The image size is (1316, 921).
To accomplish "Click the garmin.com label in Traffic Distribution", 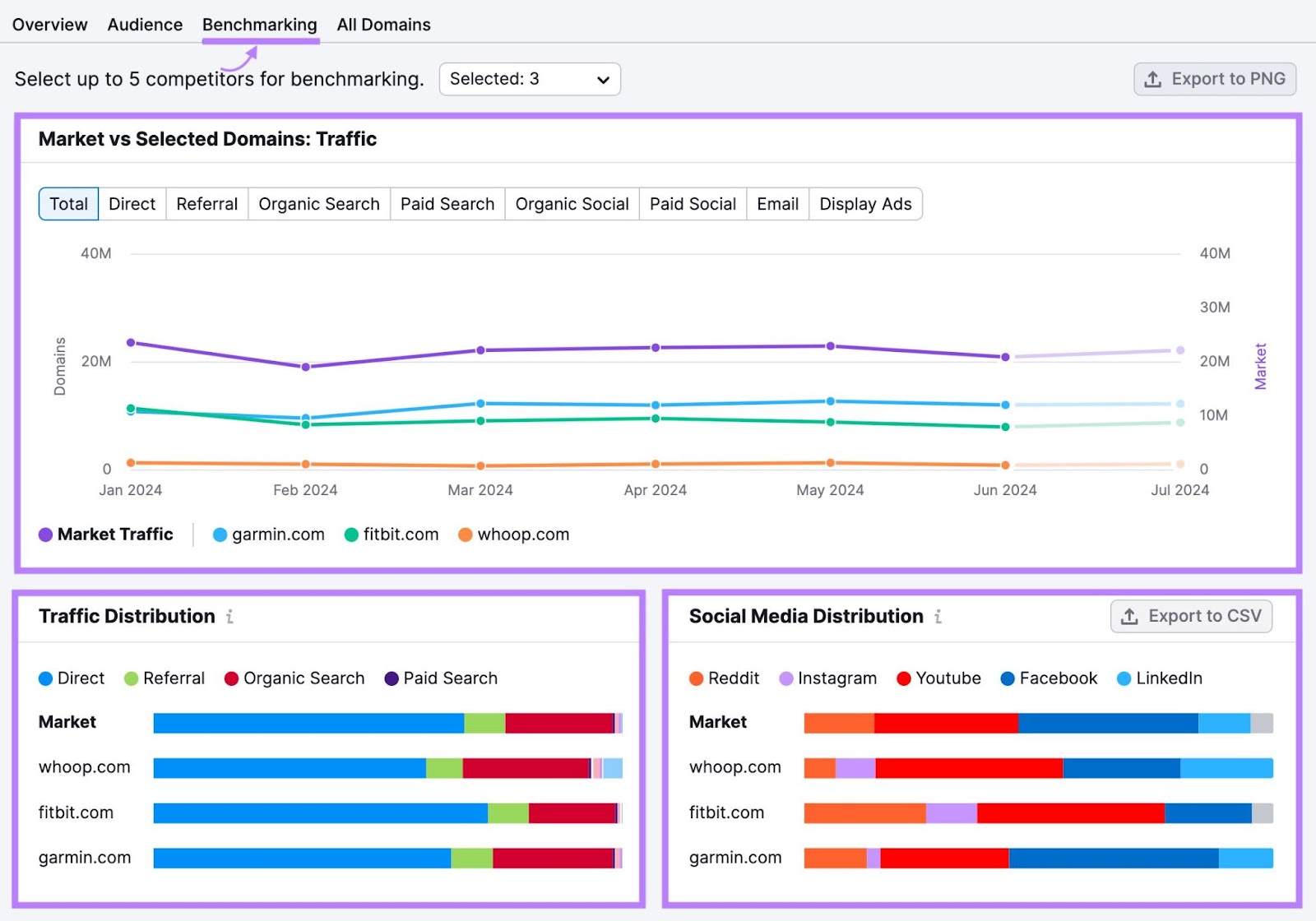I will [85, 858].
